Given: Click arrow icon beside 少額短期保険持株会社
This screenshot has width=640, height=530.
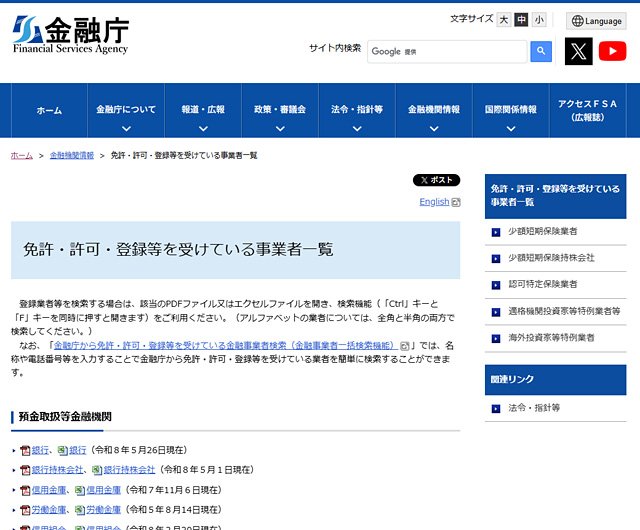Looking at the screenshot, I should [x=496, y=259].
